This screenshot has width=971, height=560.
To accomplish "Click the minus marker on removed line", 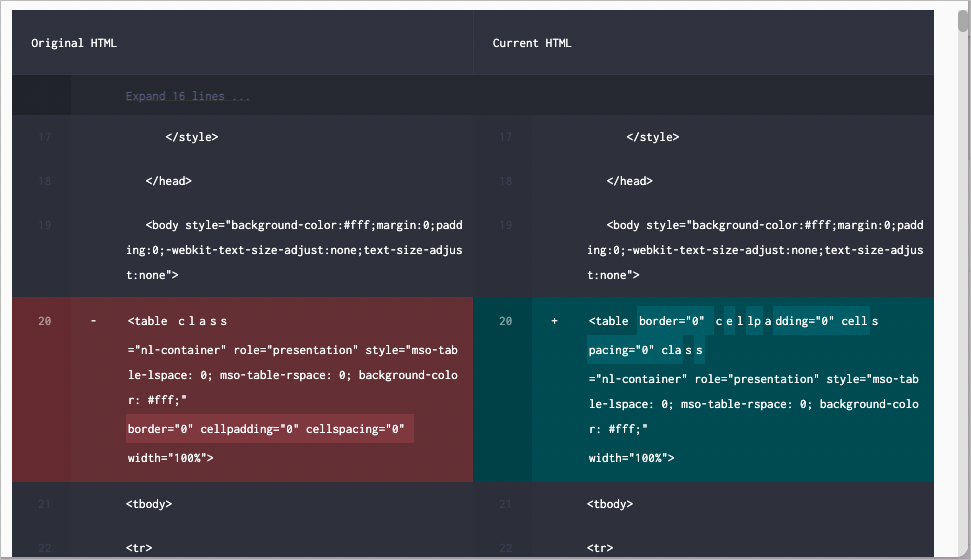I will point(94,320).
